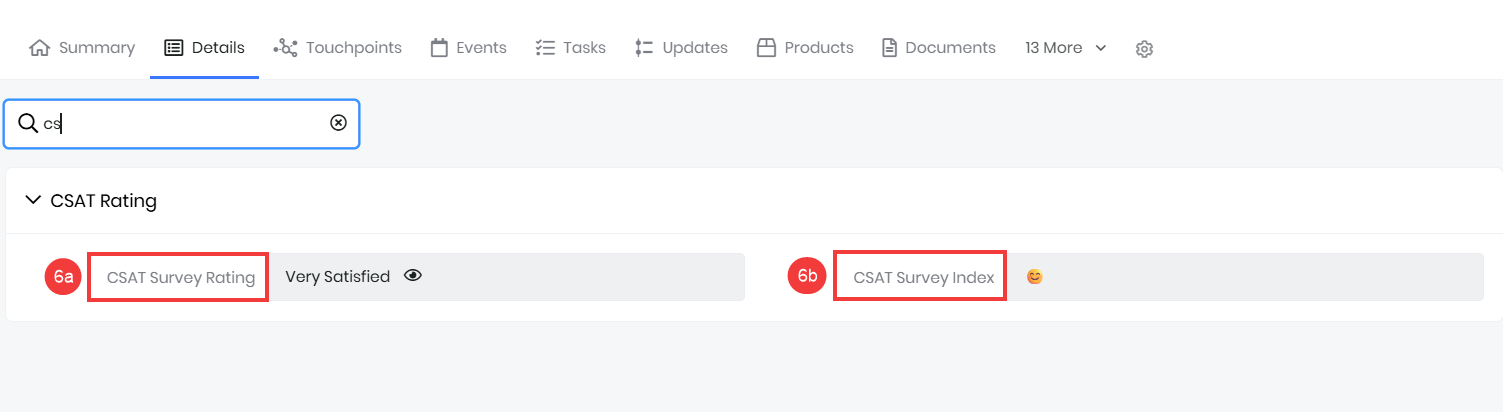Toggle eye icon next to Very Satisfied
The width and height of the screenshot is (1503, 412).
[413, 276]
